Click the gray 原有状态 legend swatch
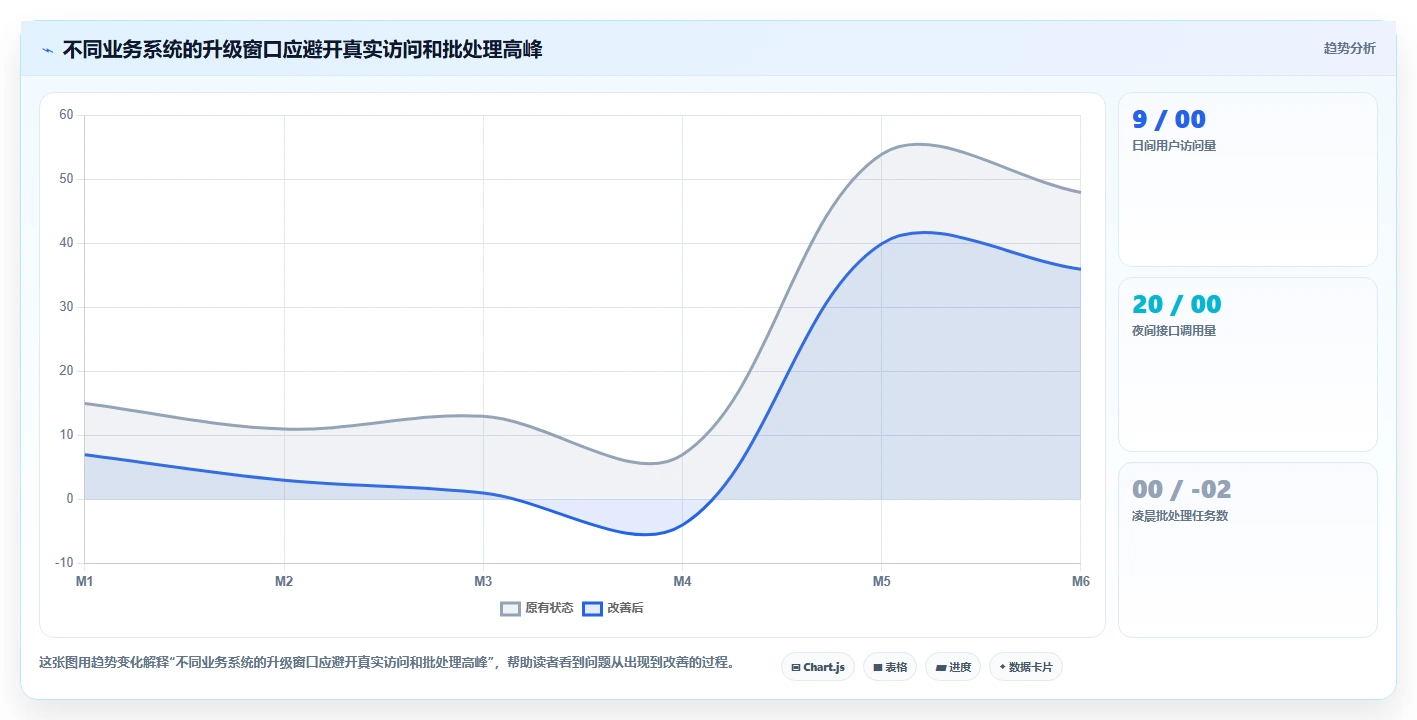The height and width of the screenshot is (720, 1417). [511, 608]
